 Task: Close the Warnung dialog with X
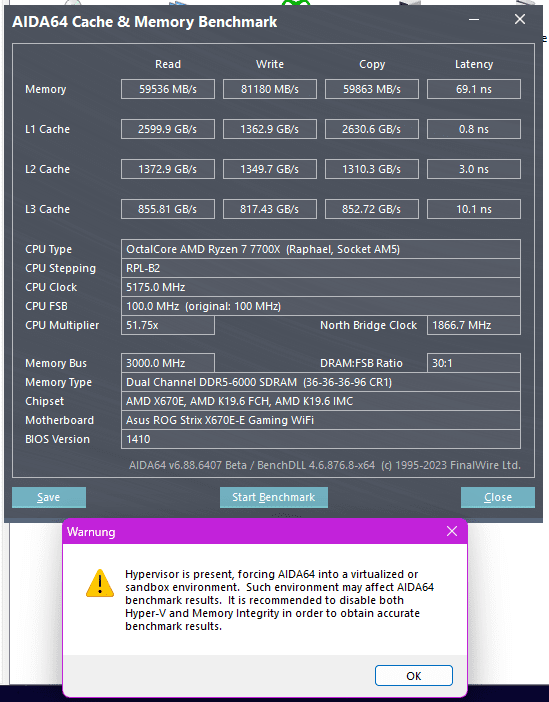(x=452, y=531)
